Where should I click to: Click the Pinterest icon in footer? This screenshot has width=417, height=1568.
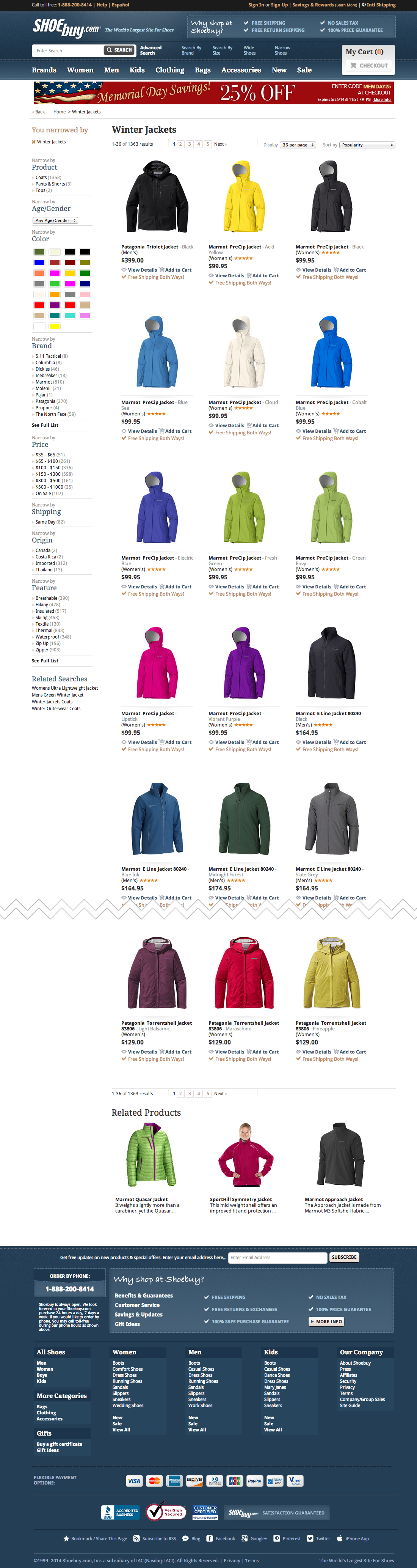[277, 1538]
